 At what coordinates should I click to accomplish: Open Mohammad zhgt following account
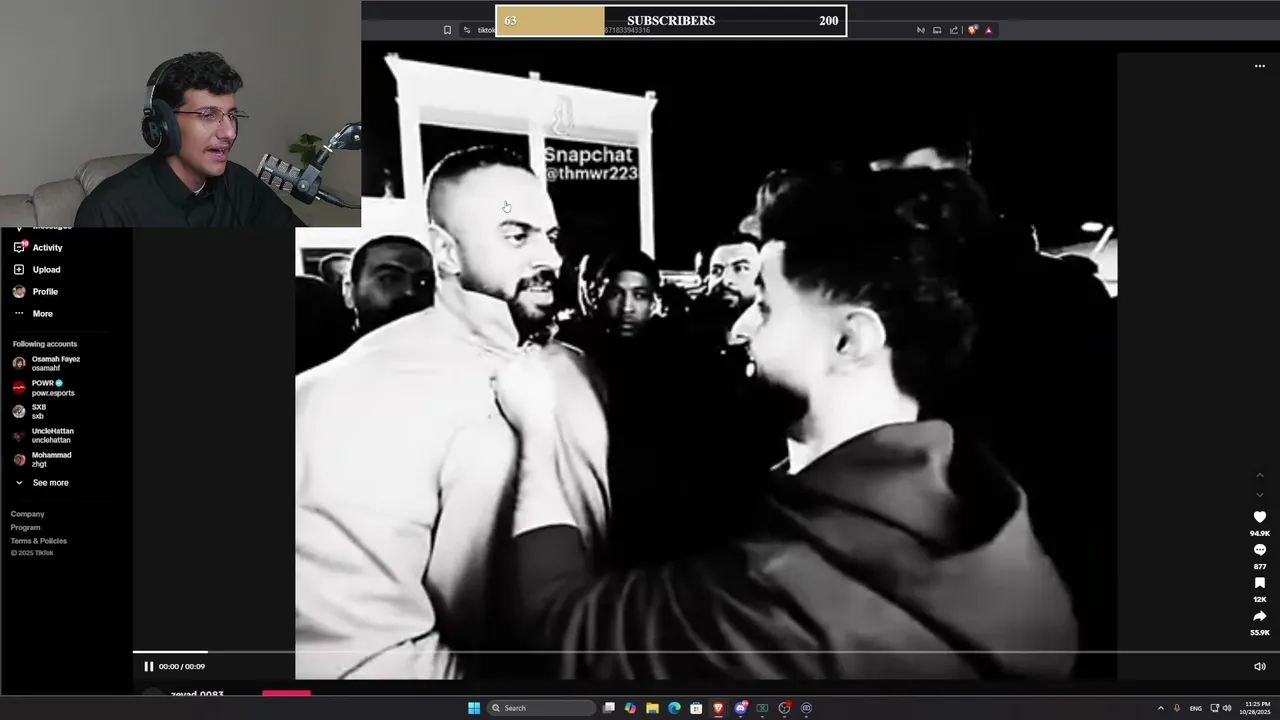click(x=42, y=459)
